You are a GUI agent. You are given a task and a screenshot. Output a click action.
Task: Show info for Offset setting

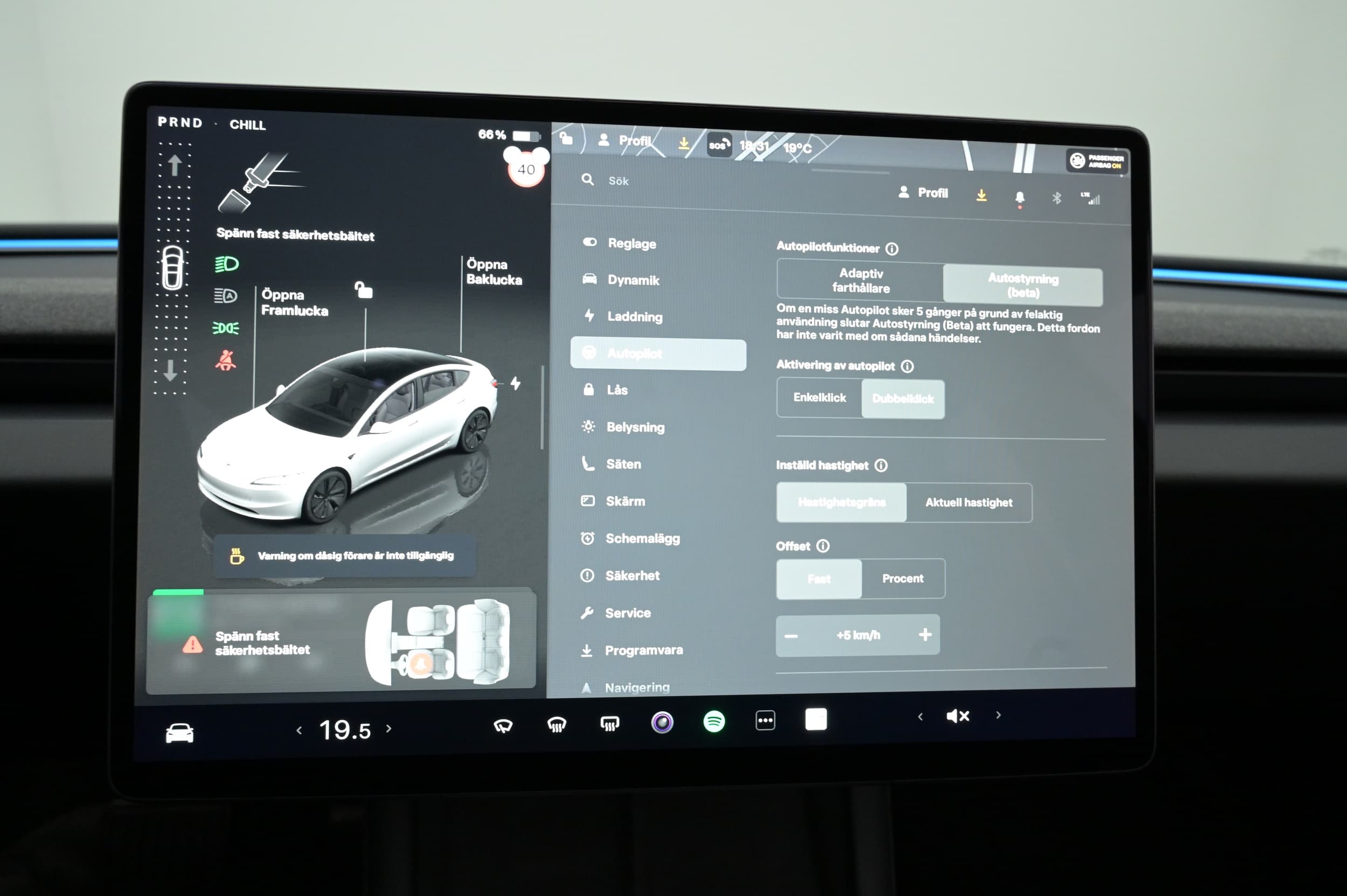822,546
